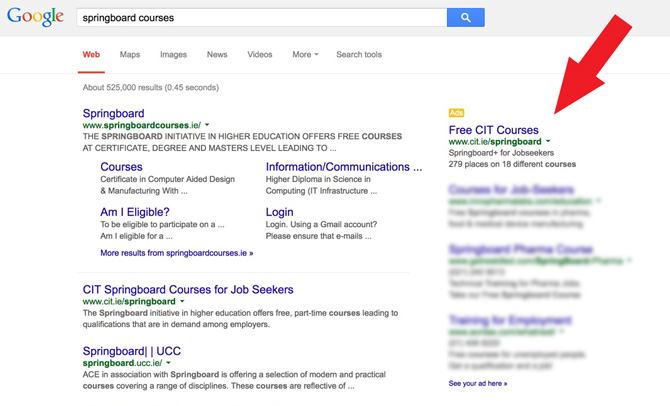This screenshot has width=670, height=406.
Task: Click the springboard.ucc.ie/ green URL
Action: (x=122, y=363)
